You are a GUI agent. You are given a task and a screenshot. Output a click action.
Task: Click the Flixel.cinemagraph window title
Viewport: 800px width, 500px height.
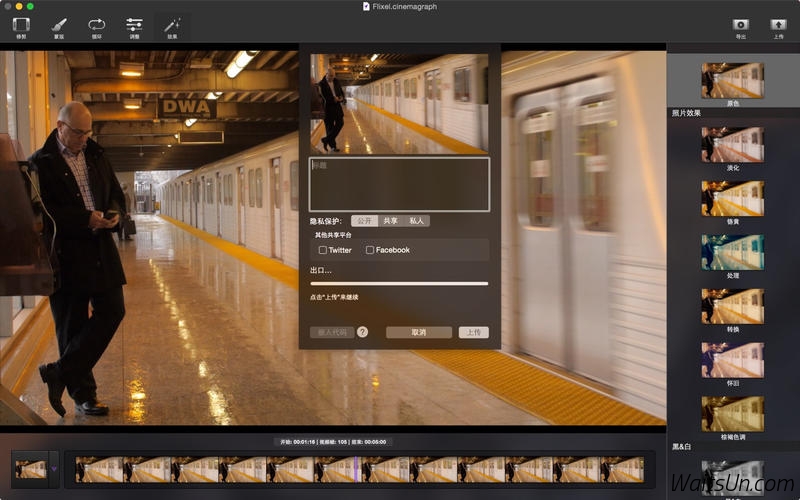[x=405, y=6]
